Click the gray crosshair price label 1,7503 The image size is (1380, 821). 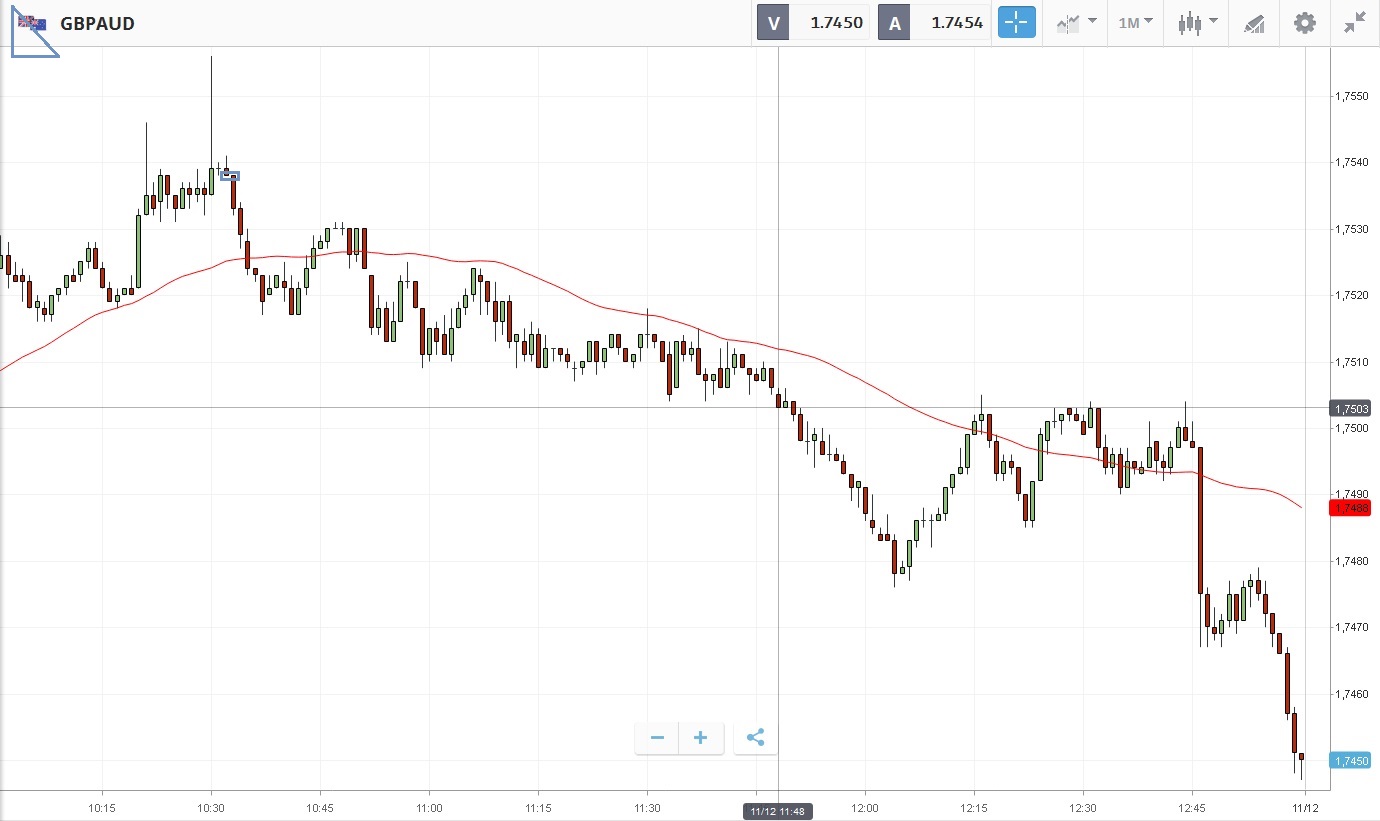1350,408
